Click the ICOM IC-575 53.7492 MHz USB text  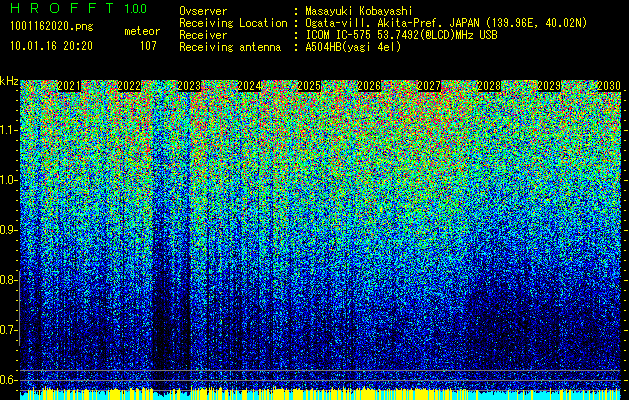[x=401, y=35]
